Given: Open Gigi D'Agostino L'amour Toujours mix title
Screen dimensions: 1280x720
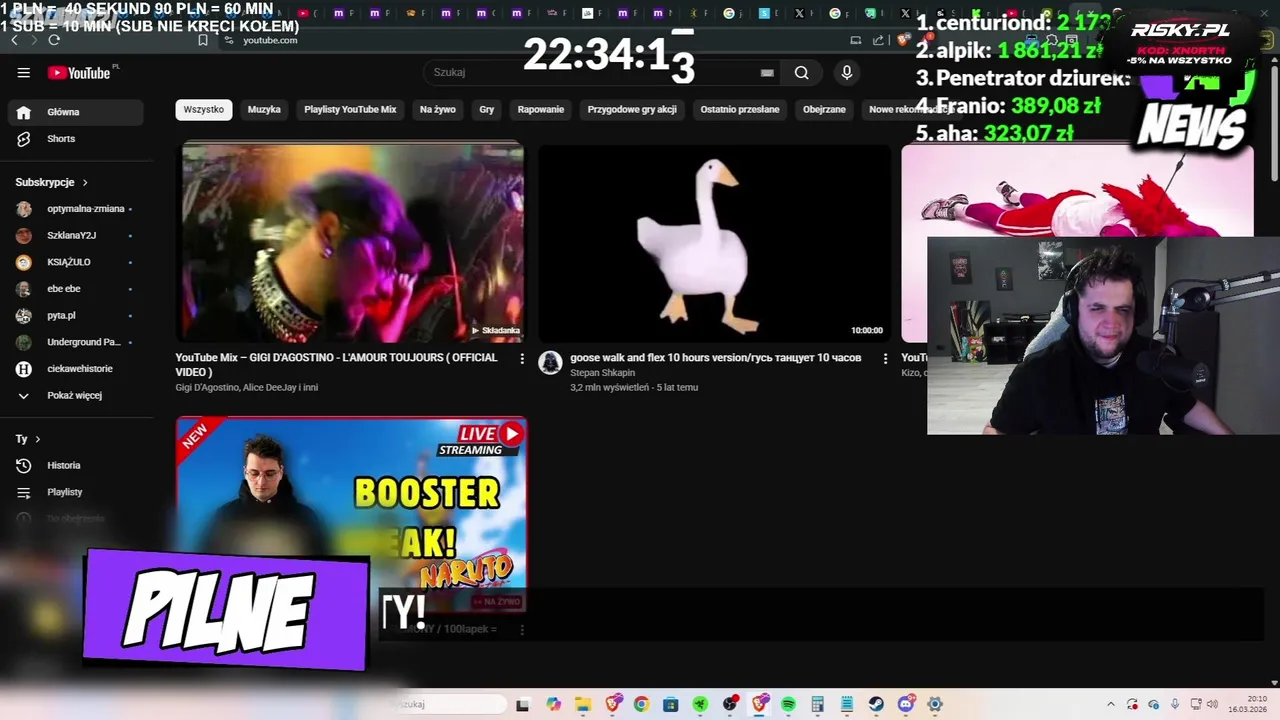Looking at the screenshot, I should click(336, 365).
